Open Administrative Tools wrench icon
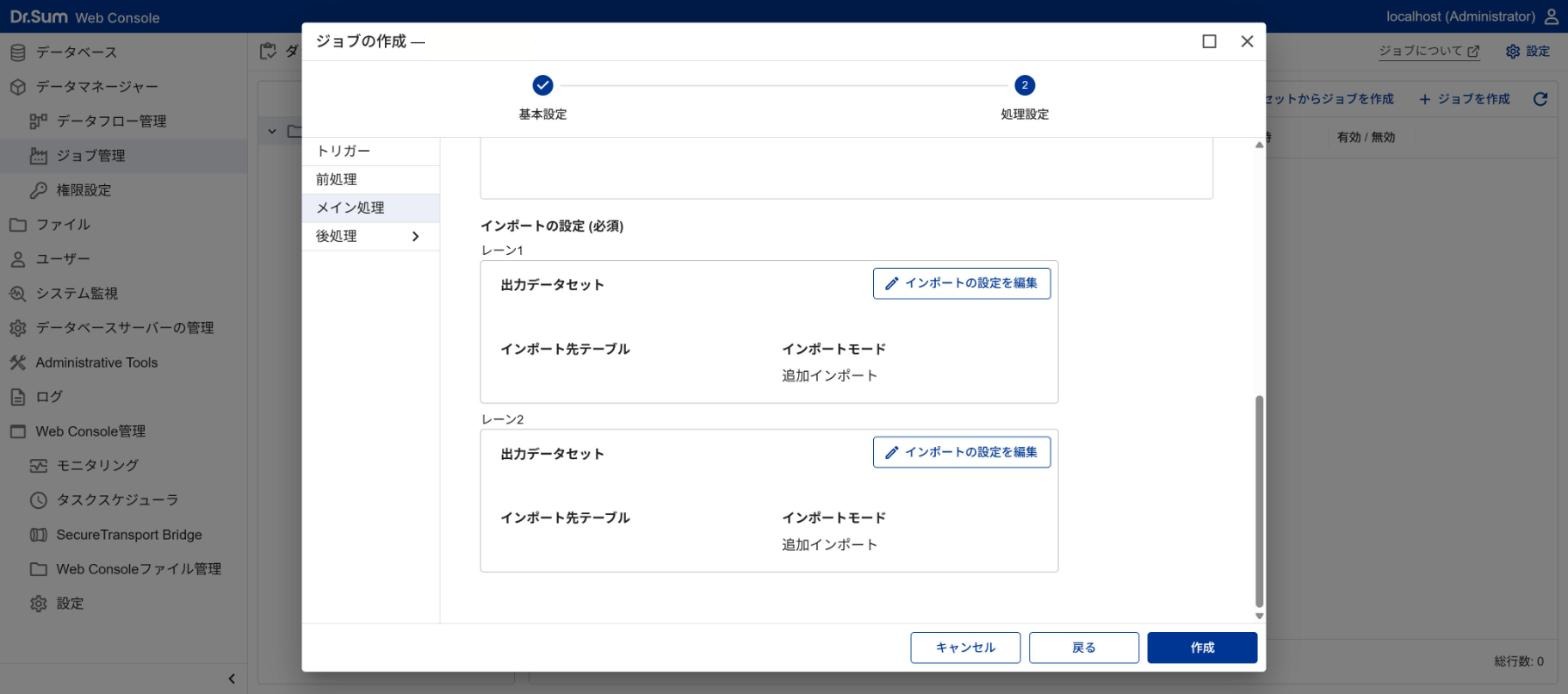 coord(17,362)
